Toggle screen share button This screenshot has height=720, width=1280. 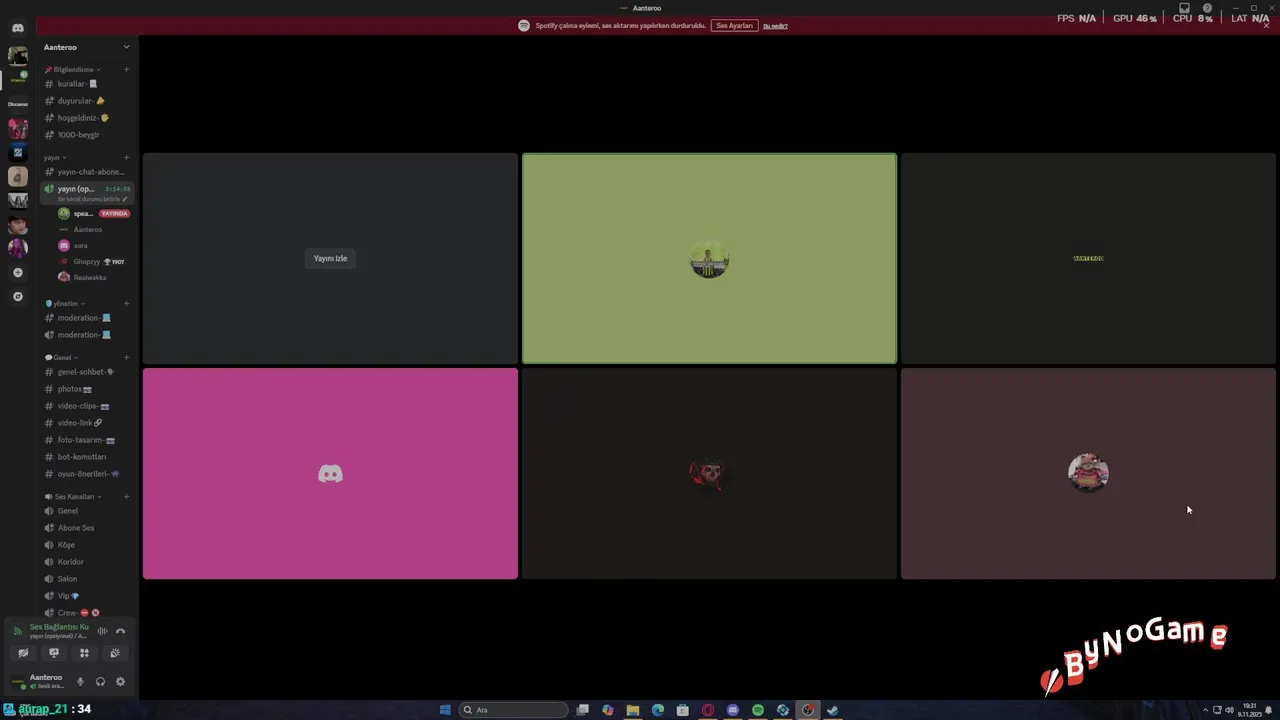[x=54, y=653]
